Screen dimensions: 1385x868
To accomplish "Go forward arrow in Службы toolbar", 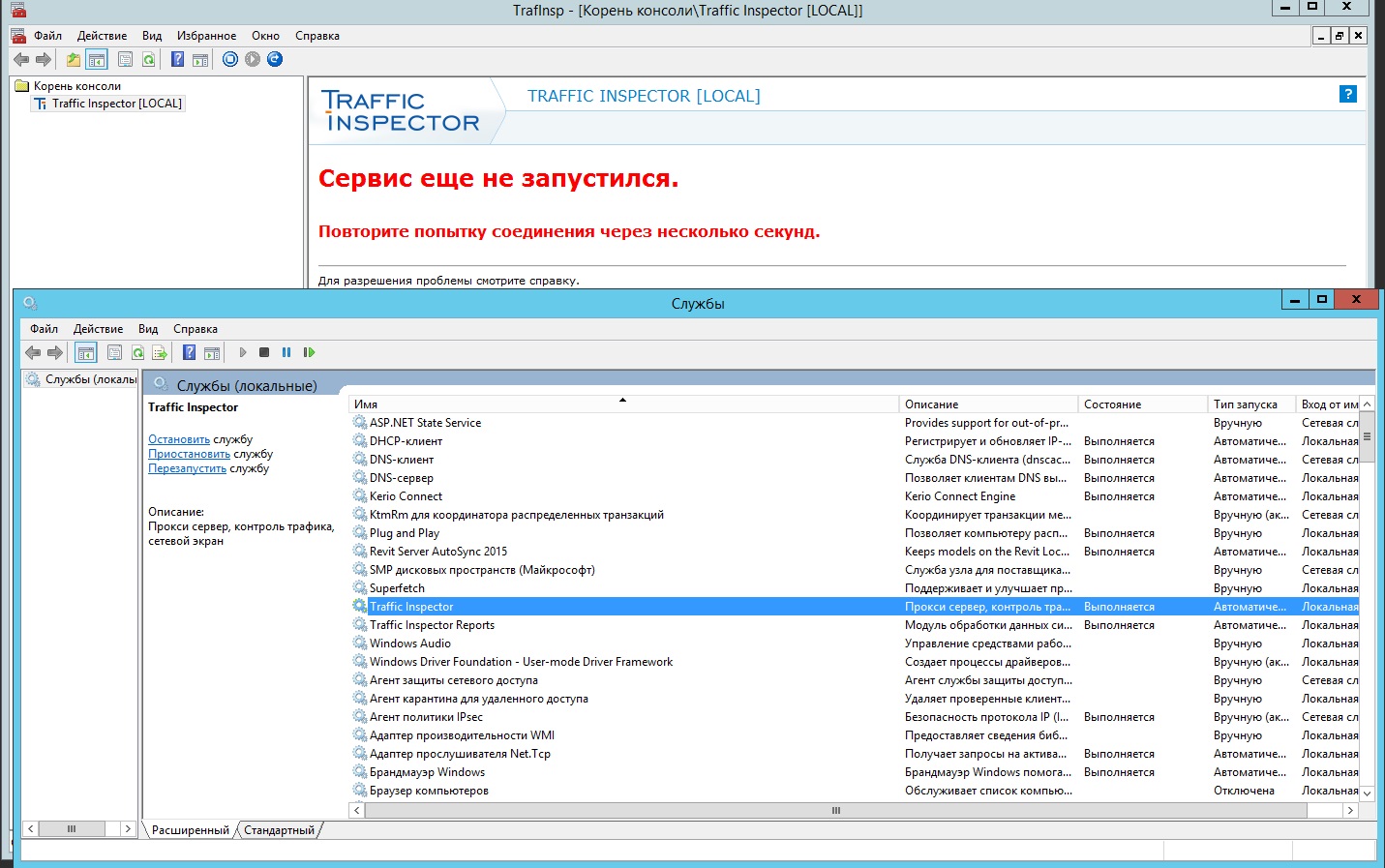I will point(55,352).
